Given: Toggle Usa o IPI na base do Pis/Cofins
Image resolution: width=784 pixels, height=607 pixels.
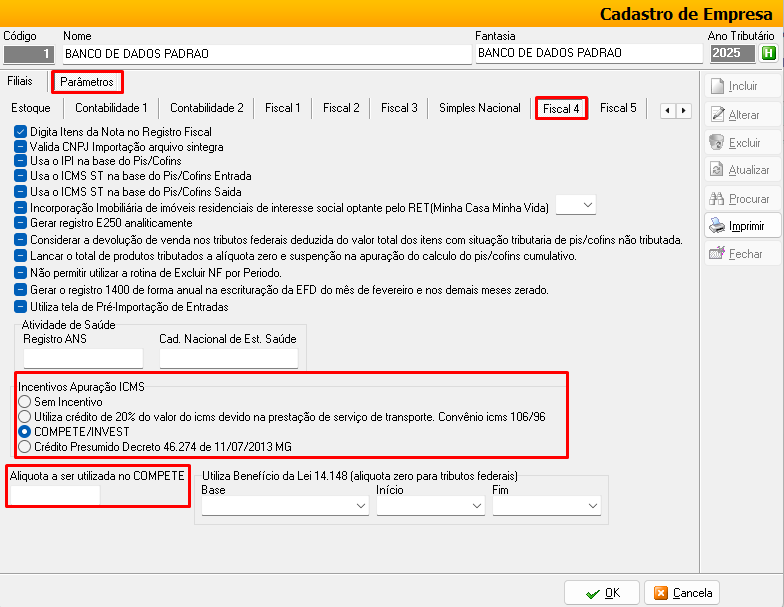Looking at the screenshot, I should click(20, 161).
